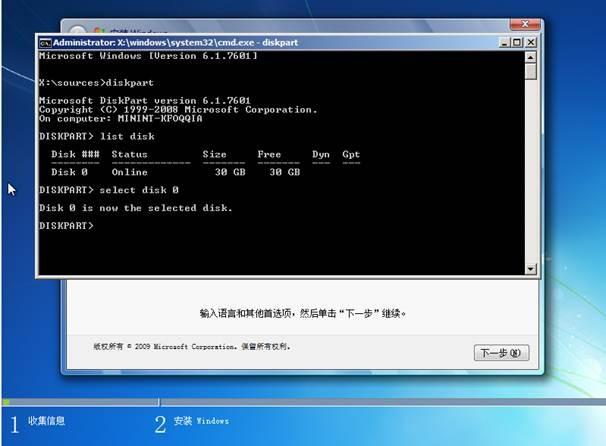Click the 'Gpt' column header
Image resolution: width=606 pixels, height=446 pixels.
tap(351, 155)
